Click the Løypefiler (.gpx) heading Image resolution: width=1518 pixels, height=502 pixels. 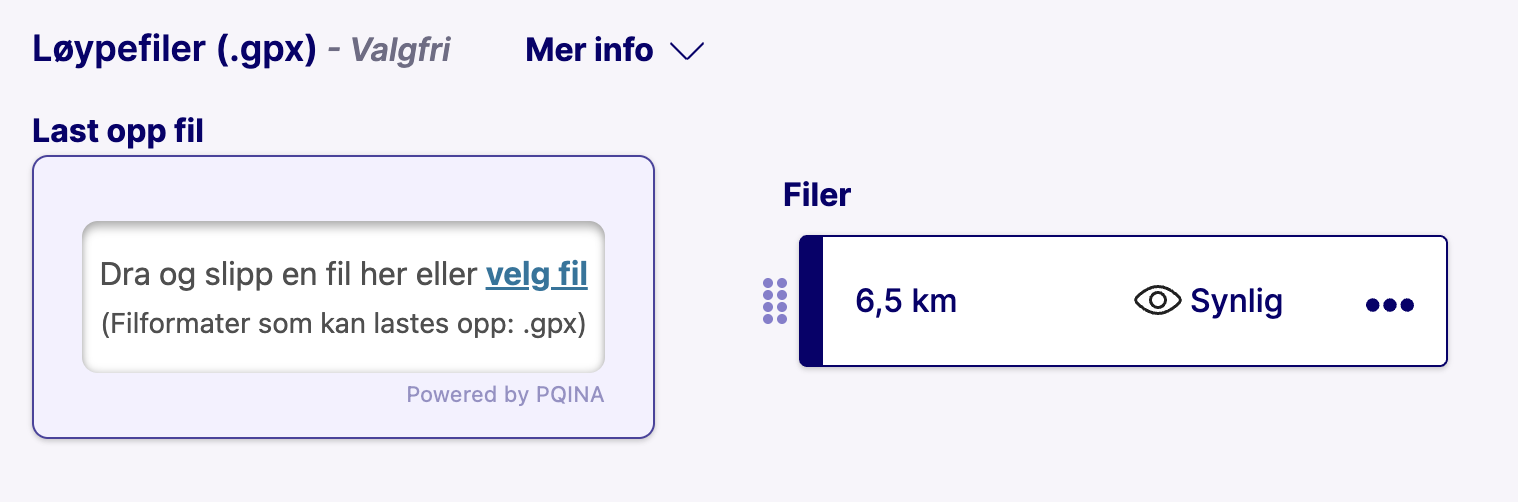tap(175, 49)
